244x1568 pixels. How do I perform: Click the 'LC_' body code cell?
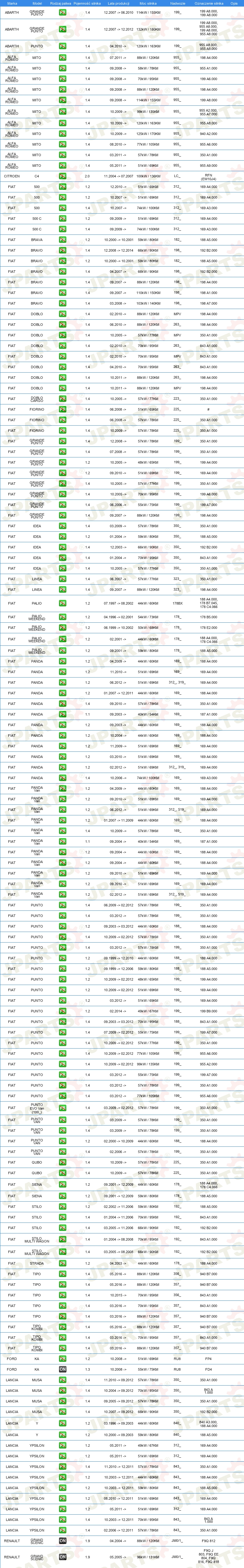coord(177,176)
